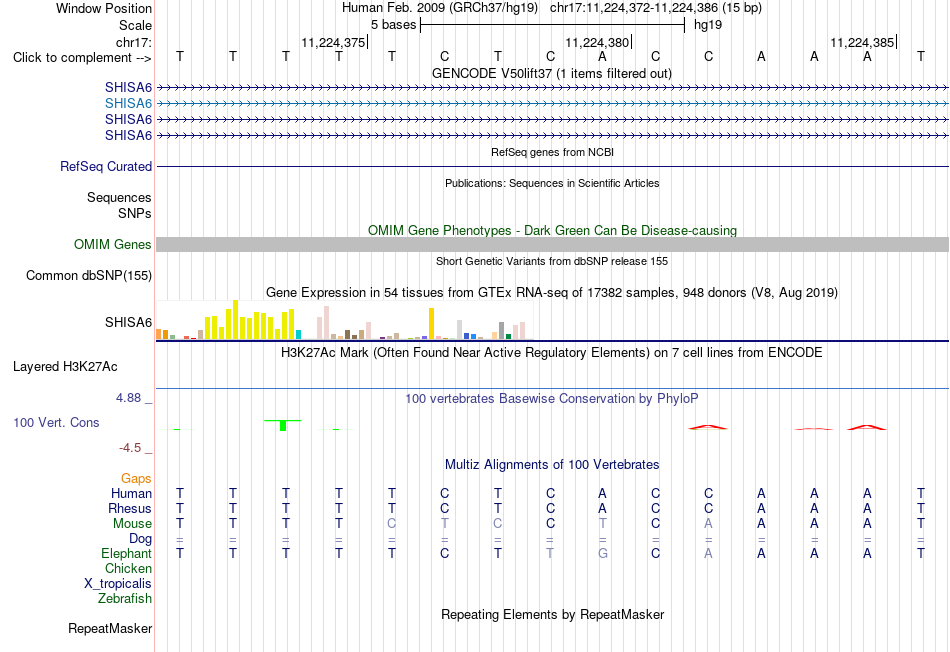
Task: Select the X_tropicalis alignment row label
Action: click(x=118, y=584)
